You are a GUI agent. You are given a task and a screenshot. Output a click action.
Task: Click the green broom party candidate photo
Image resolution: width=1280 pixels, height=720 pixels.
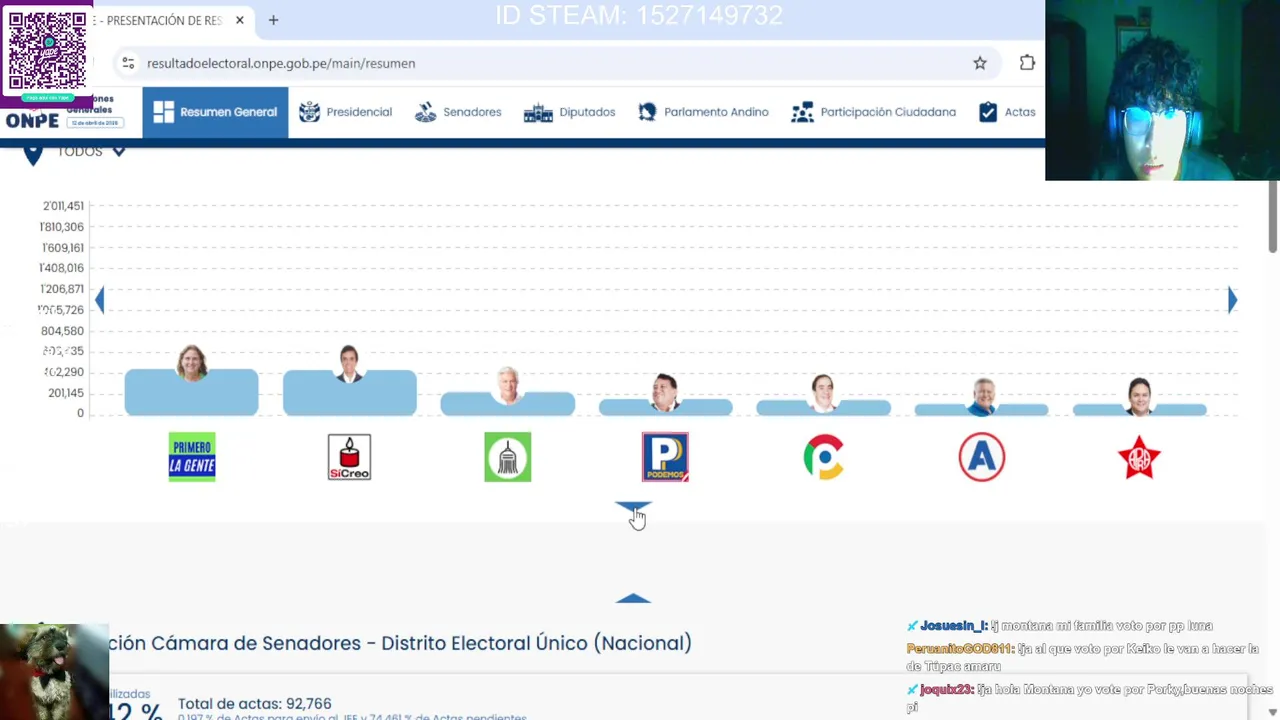pos(508,385)
